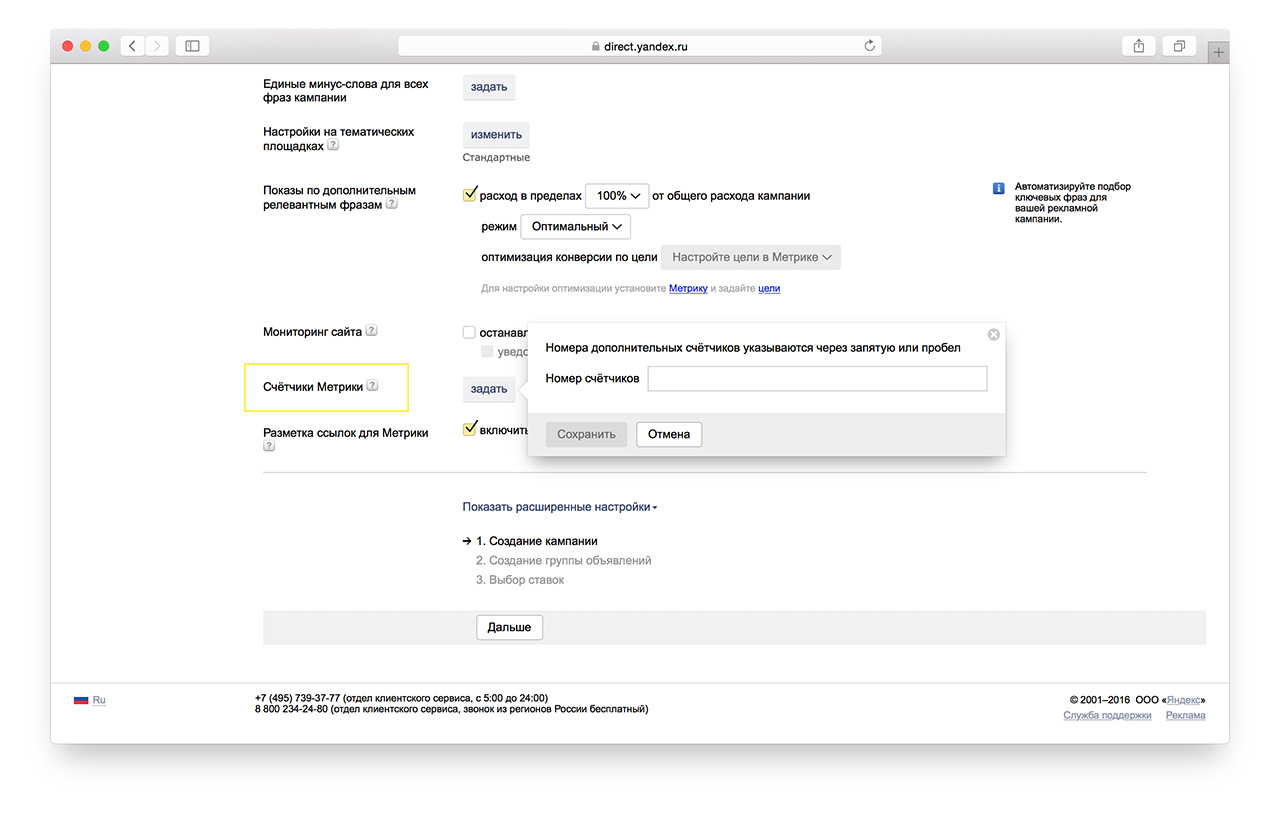Show all tabs overview icon
Viewport: 1280px width, 816px height.
pos(1180,46)
